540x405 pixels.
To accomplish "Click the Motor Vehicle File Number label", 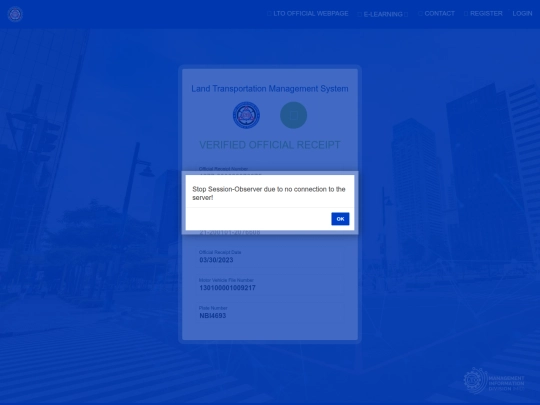I will pyautogui.click(x=226, y=280).
